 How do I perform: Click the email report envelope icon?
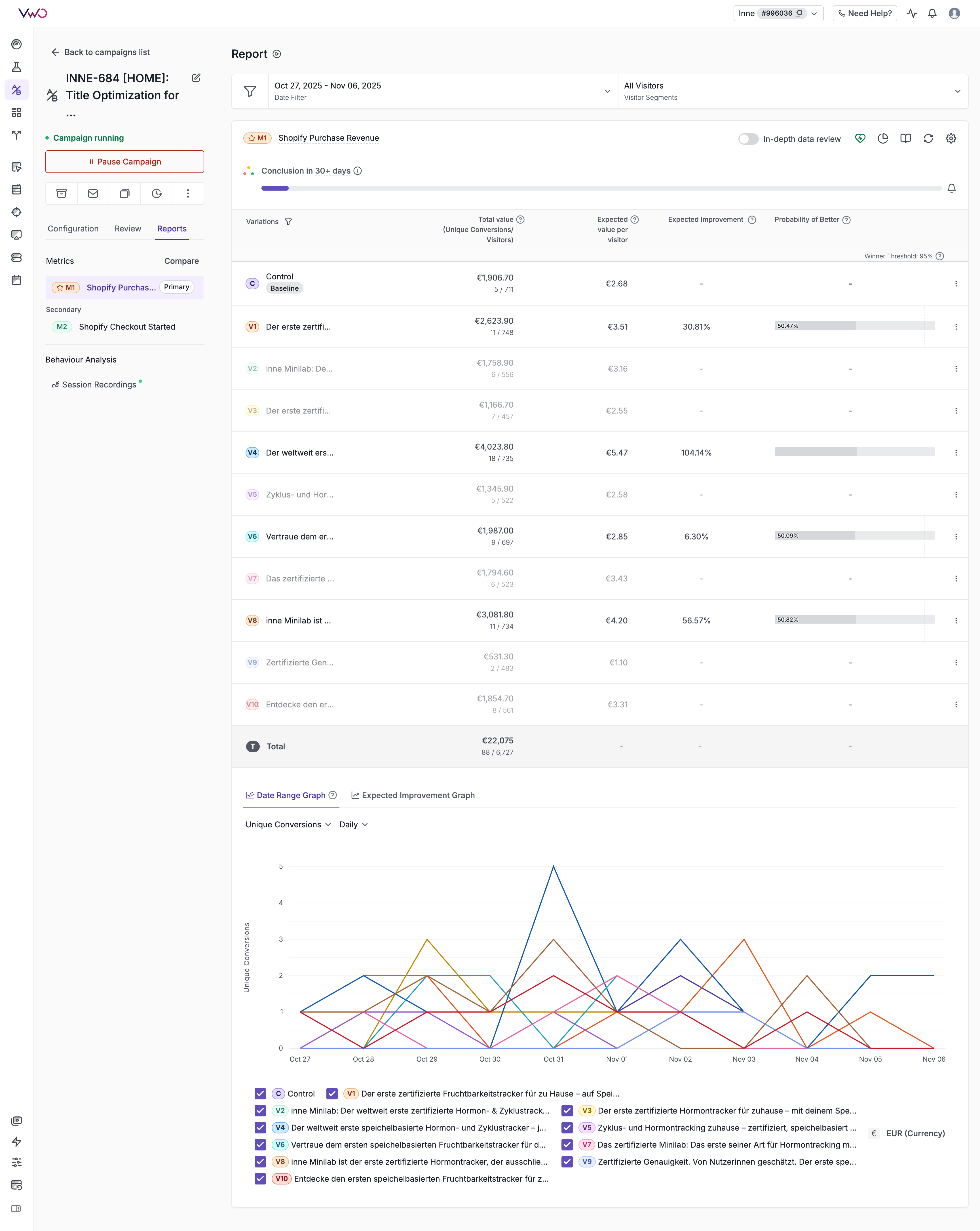click(93, 193)
